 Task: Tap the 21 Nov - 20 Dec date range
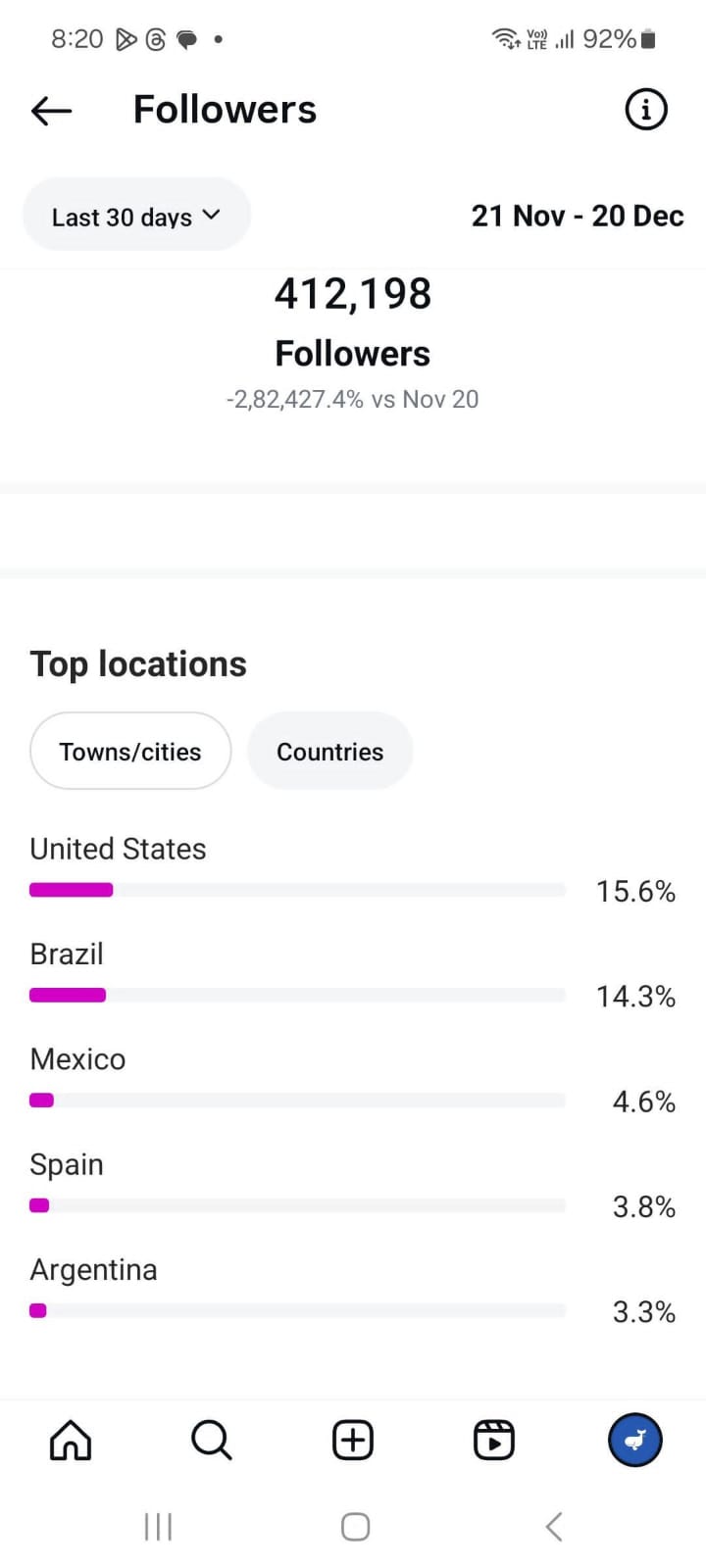[x=577, y=216]
